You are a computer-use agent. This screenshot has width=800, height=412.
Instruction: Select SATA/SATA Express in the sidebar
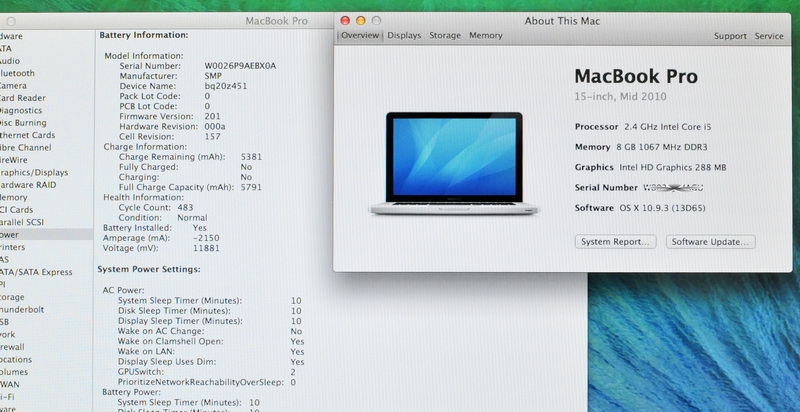point(36,272)
